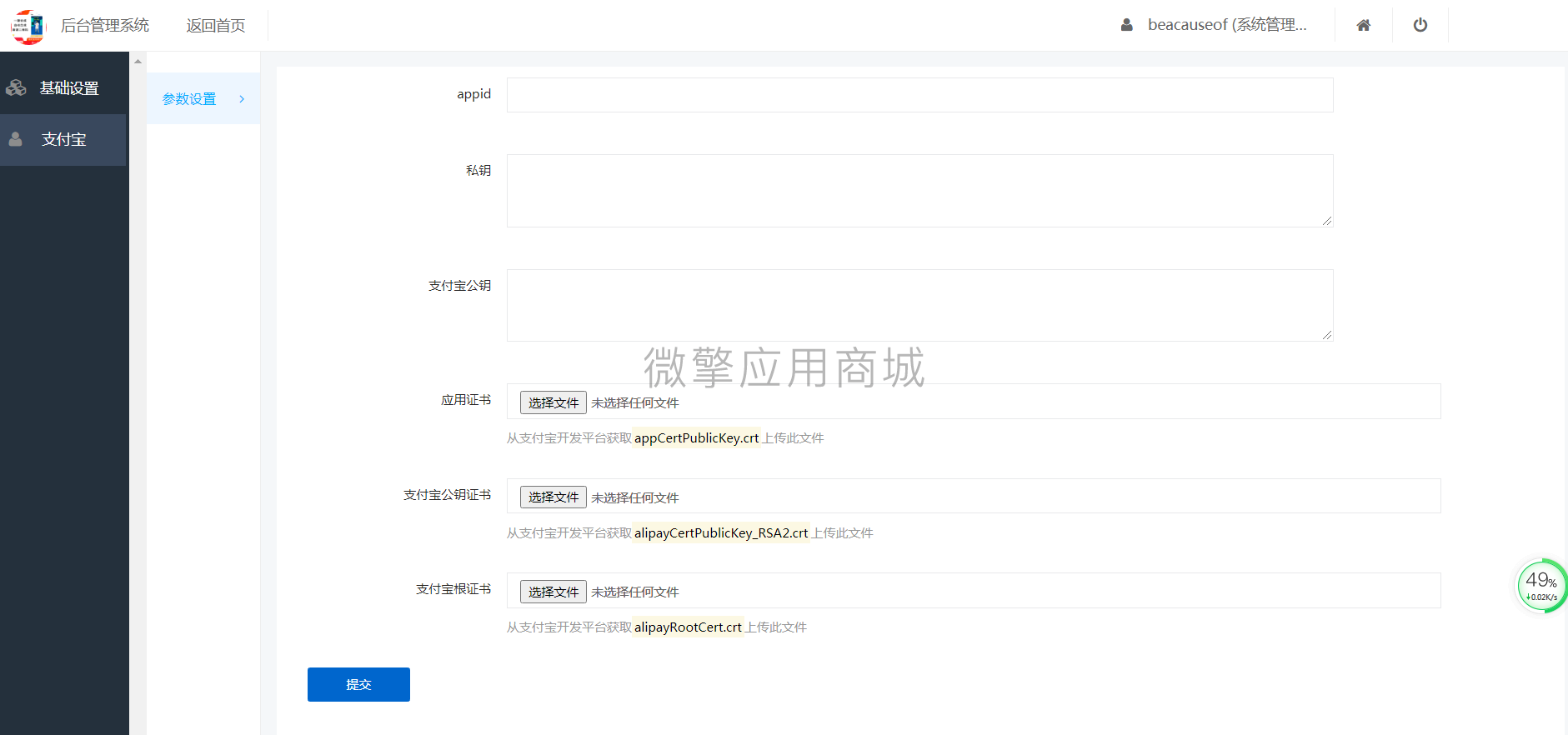Click 未选择任何文件 beside 应用证书
Screen dimensions: 1568x735
point(635,403)
